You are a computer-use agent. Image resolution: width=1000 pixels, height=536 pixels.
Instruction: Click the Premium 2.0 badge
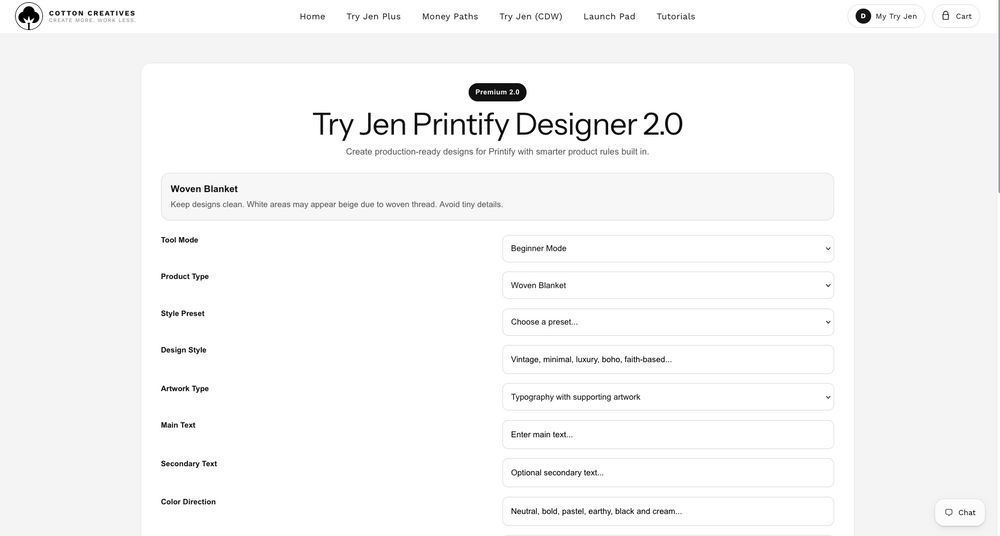[x=497, y=92]
